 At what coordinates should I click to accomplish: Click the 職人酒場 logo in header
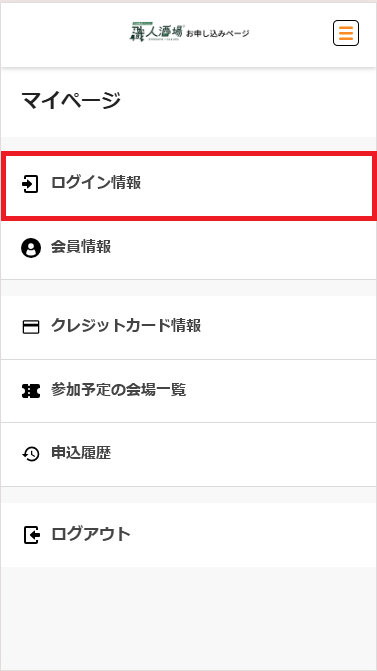[157, 32]
